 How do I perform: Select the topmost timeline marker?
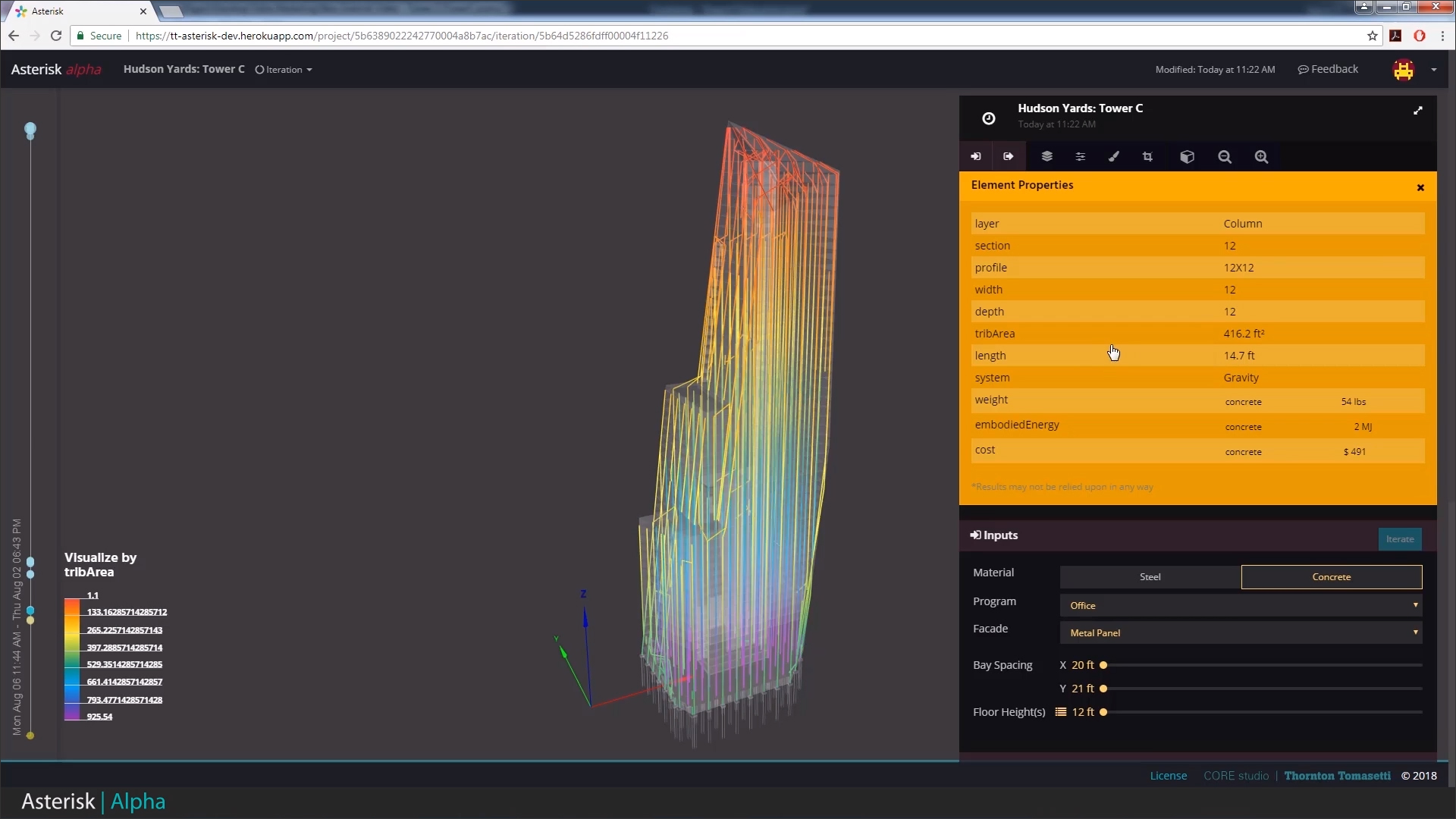30,130
